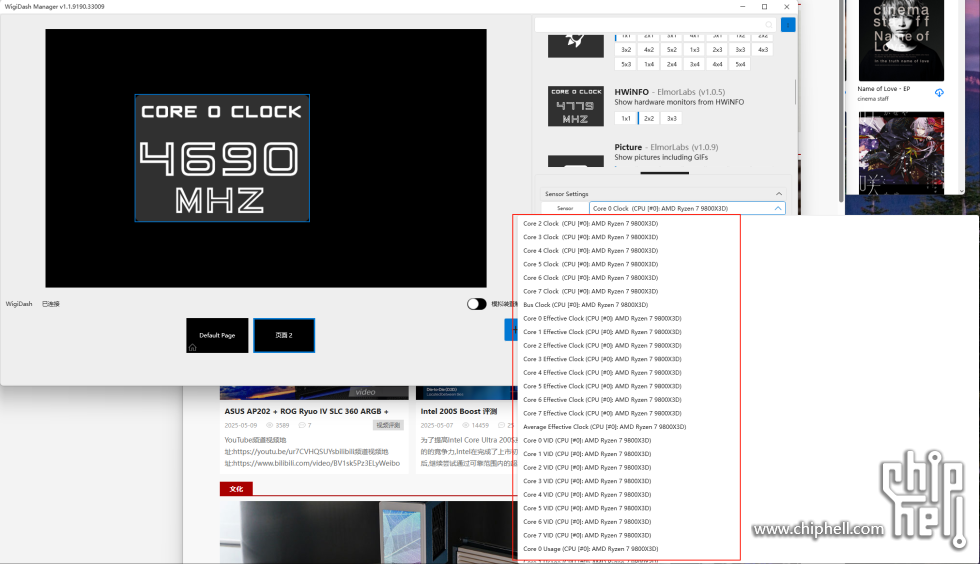Pick 4x2 size for the rocket widget
This screenshot has width=980, height=564.
click(x=649, y=49)
